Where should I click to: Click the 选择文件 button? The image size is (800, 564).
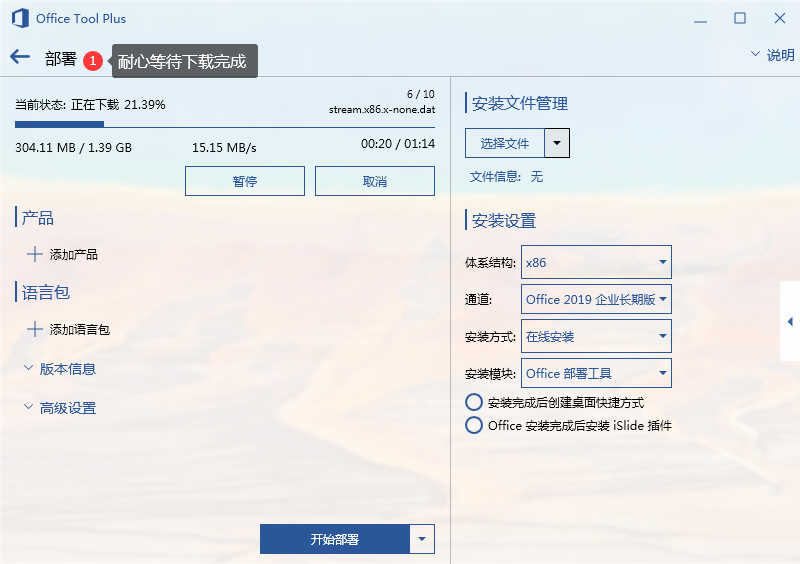coord(505,143)
